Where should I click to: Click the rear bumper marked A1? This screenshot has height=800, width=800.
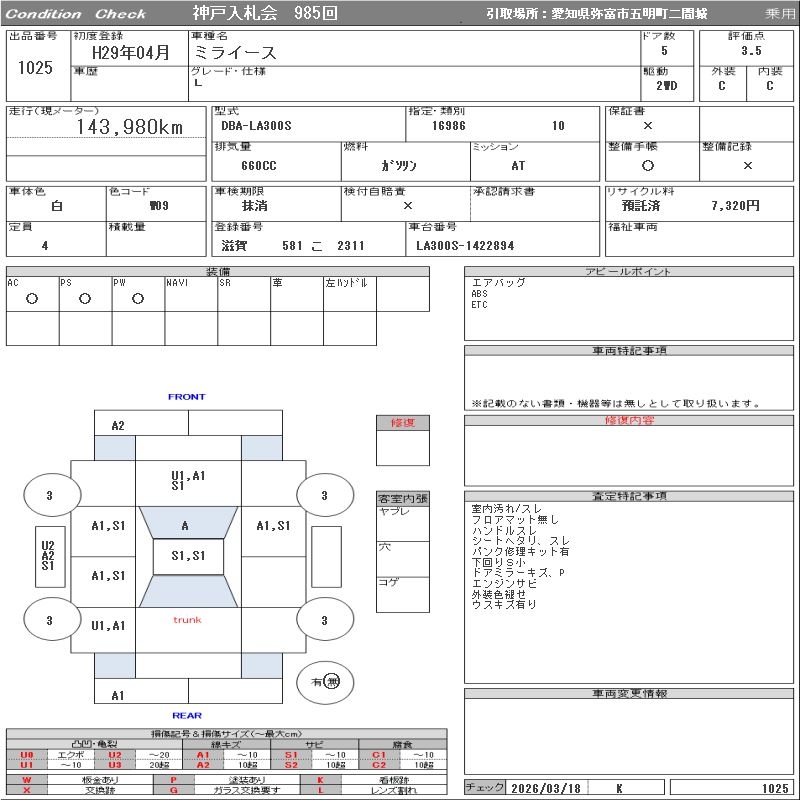pos(118,695)
